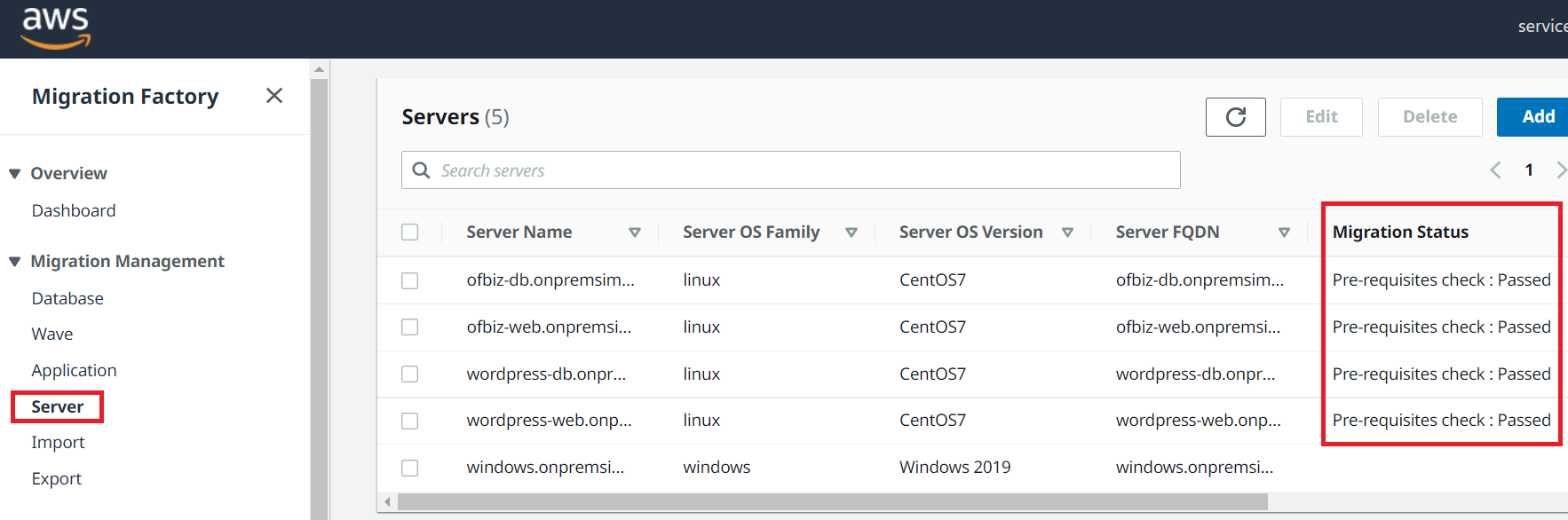The height and width of the screenshot is (520, 1568).
Task: Click the AWS logo
Action: click(56, 28)
